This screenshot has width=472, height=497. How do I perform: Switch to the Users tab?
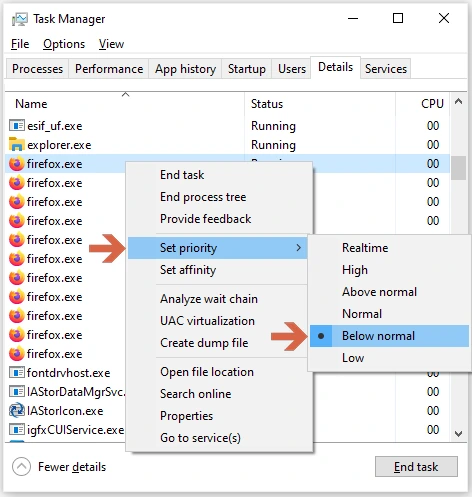292,69
